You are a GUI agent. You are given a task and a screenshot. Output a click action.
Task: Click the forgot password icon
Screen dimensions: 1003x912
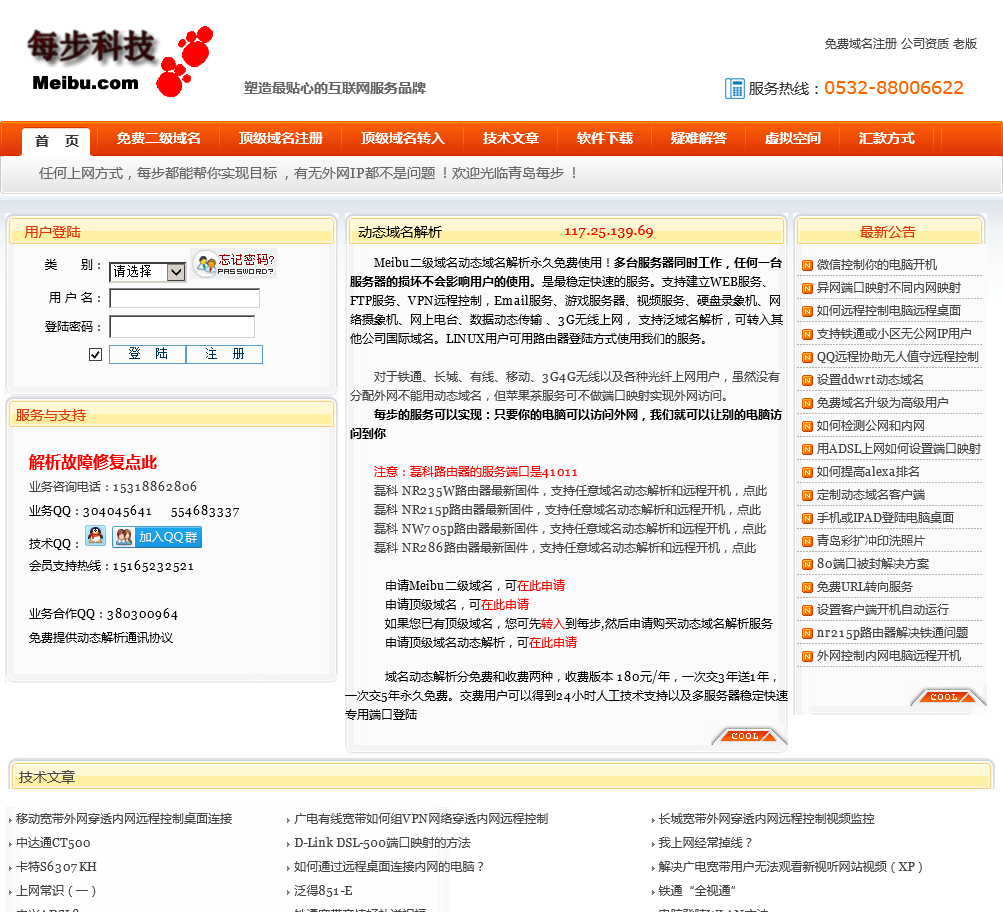click(x=234, y=263)
